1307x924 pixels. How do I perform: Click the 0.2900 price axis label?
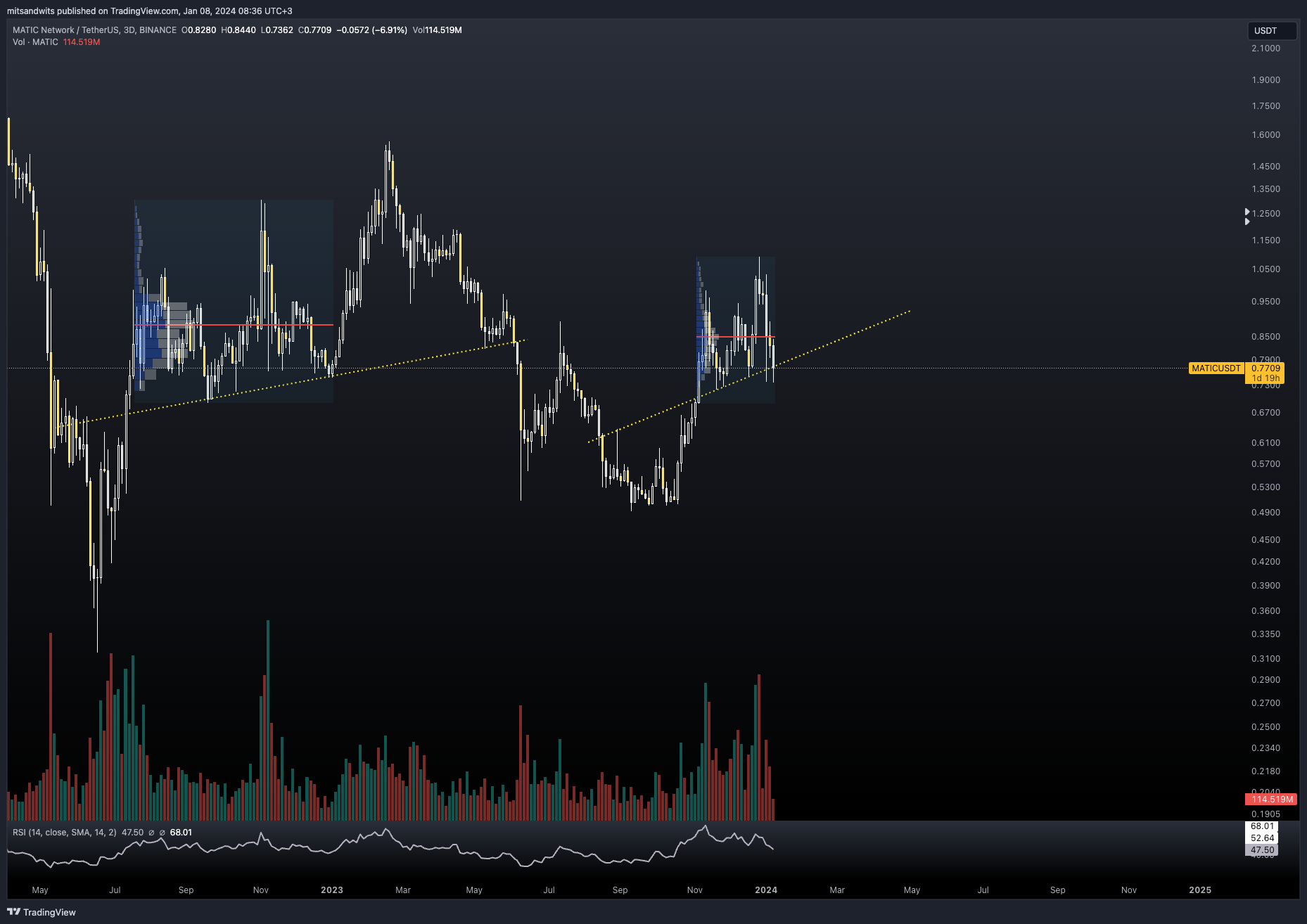1265,680
